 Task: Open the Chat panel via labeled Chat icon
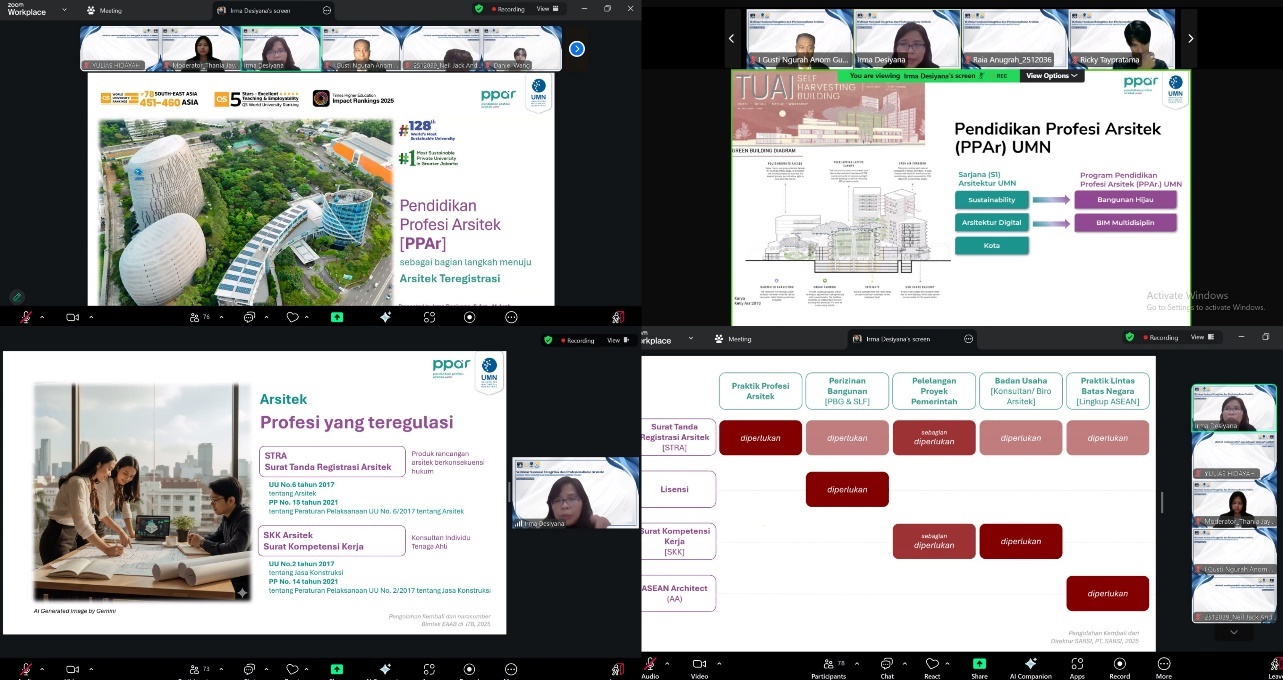pyautogui.click(x=886, y=665)
